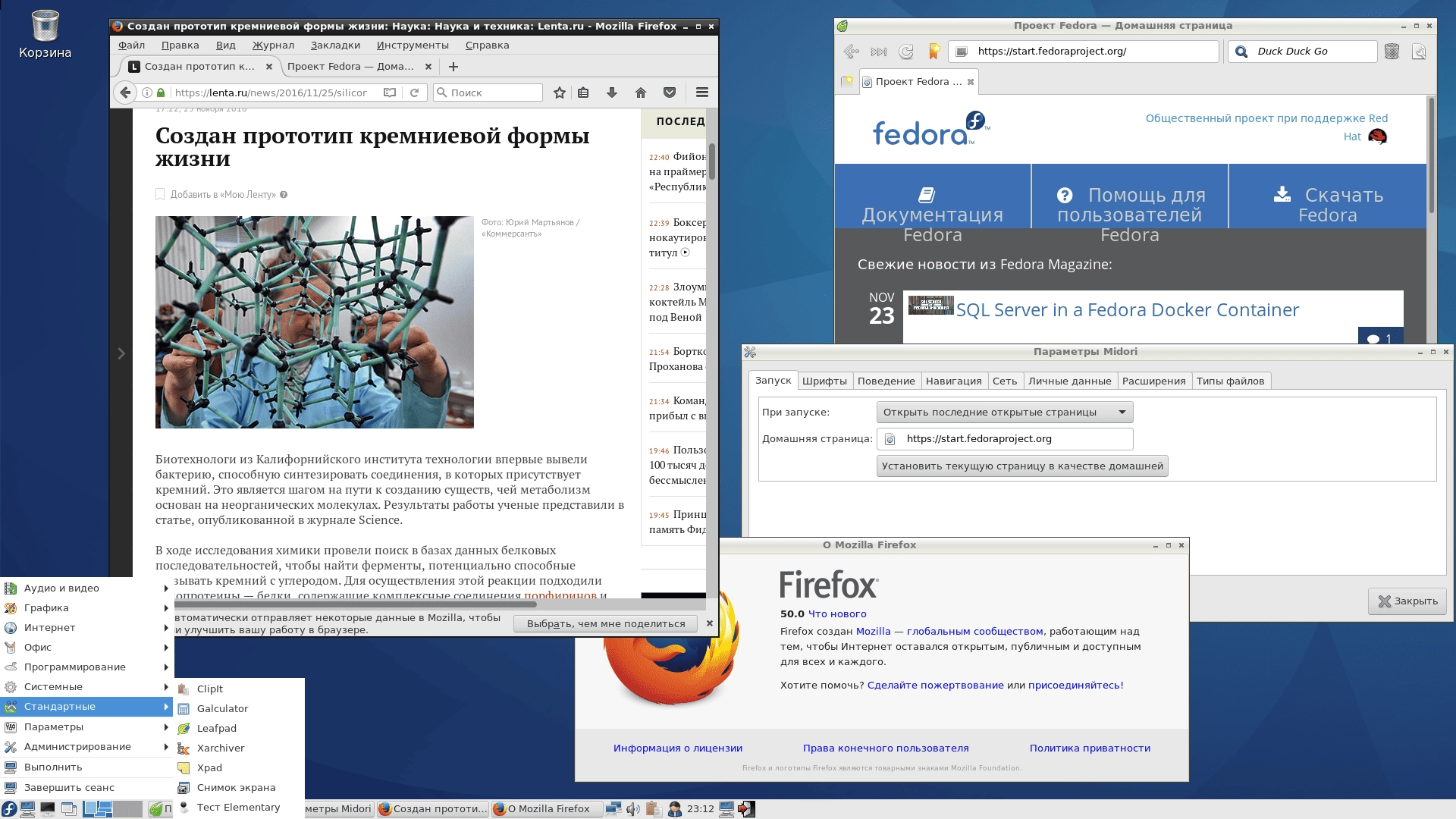Switch to the Навигация tab in Midori preferences
The image size is (1456, 819).
tap(953, 381)
